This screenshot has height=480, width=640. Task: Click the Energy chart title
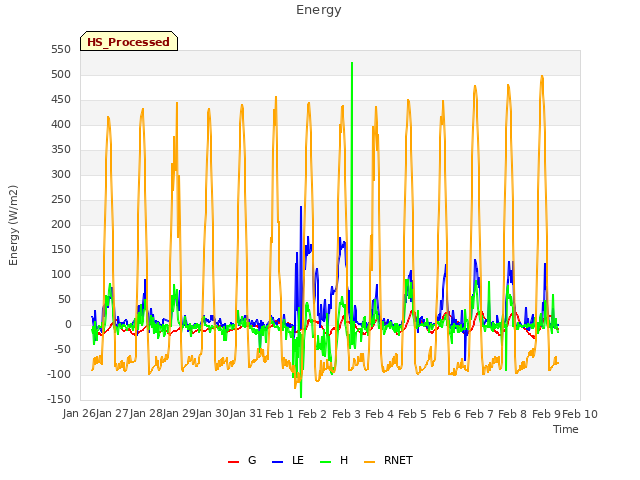coord(319,10)
